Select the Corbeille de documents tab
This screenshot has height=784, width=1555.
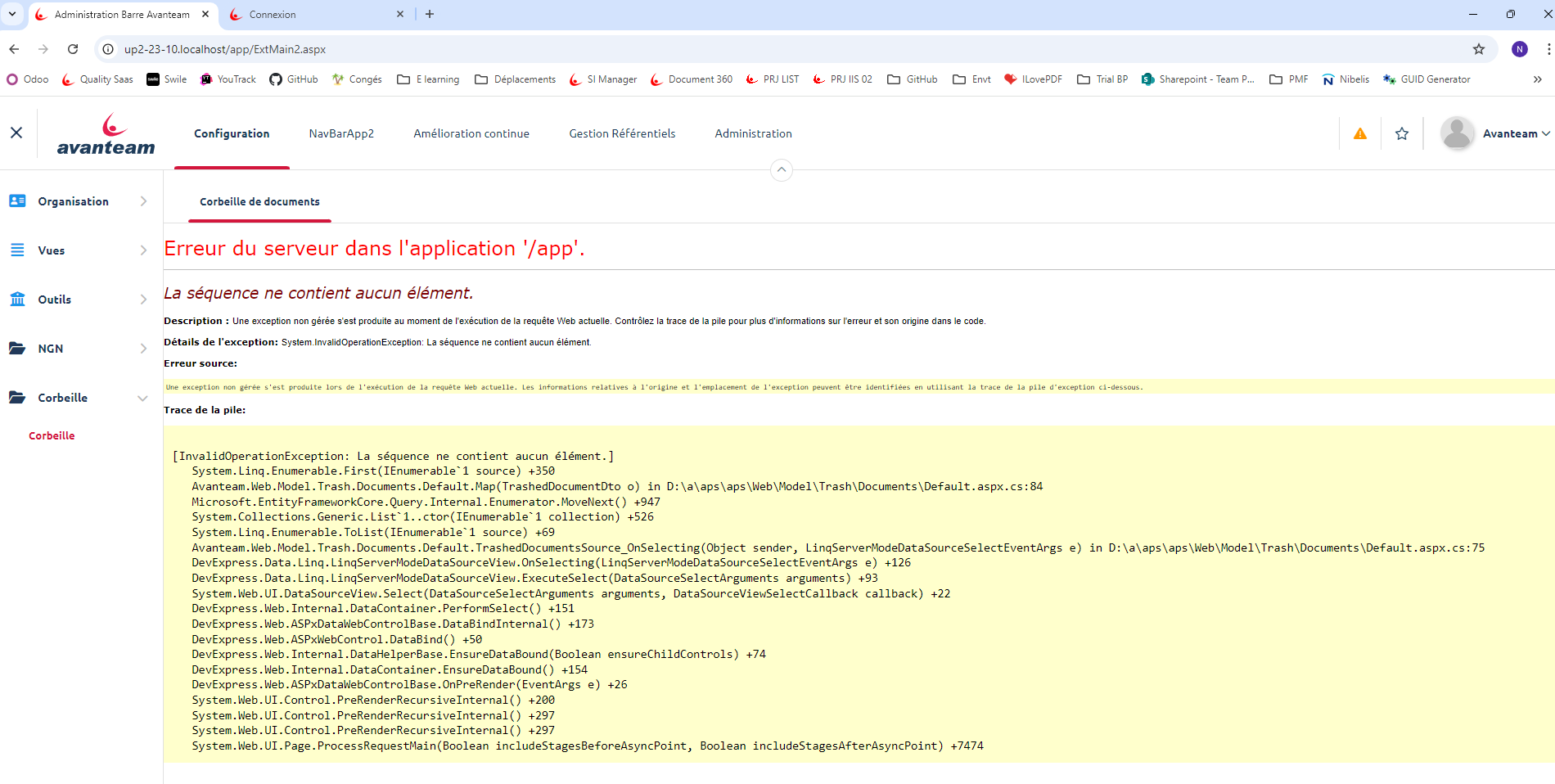coord(259,201)
